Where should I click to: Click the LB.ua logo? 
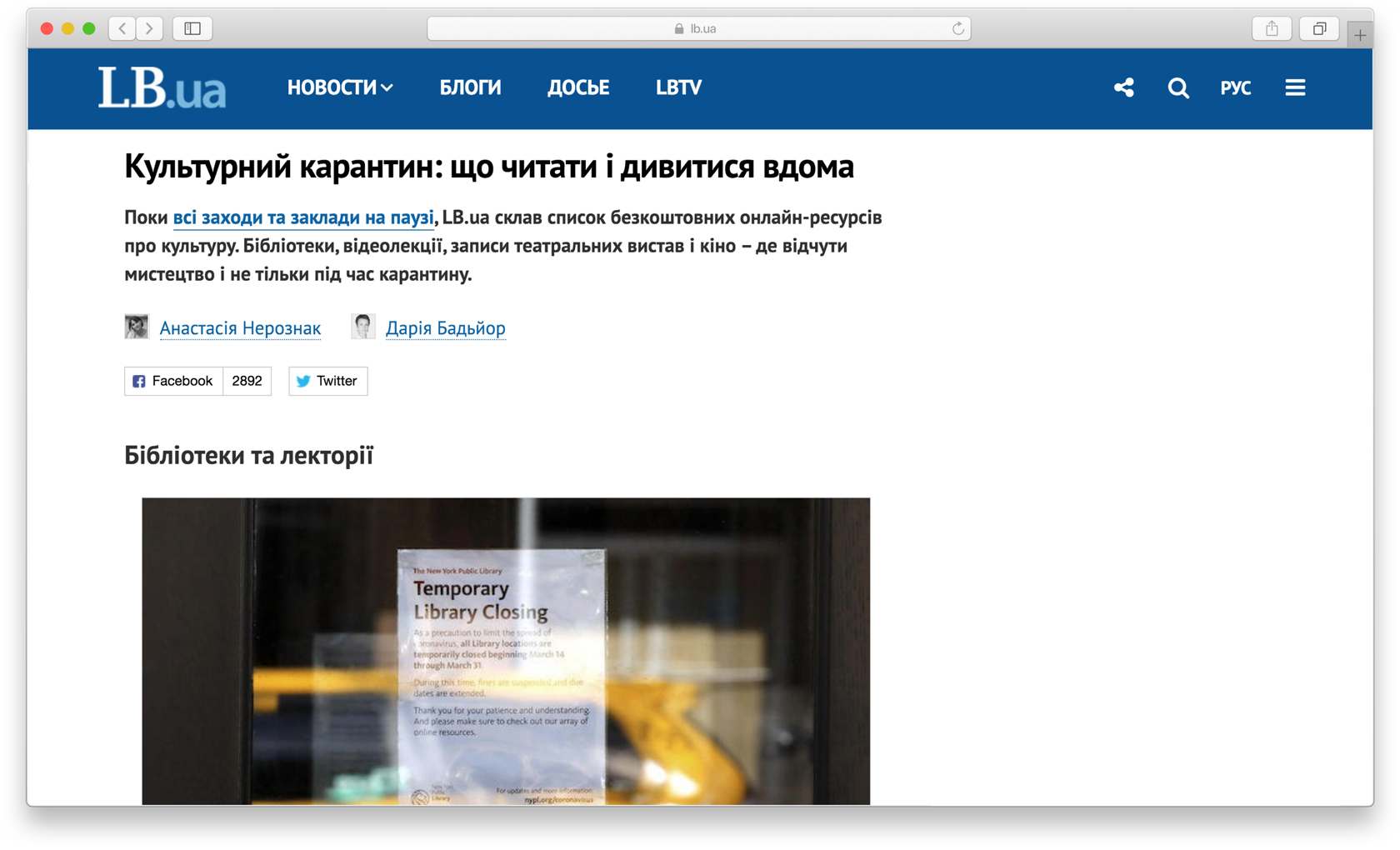pyautogui.click(x=162, y=87)
